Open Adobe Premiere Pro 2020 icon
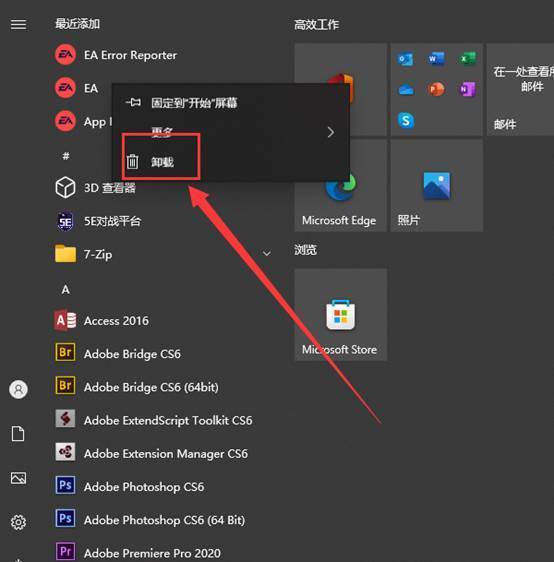The width and height of the screenshot is (554, 562). [65, 551]
